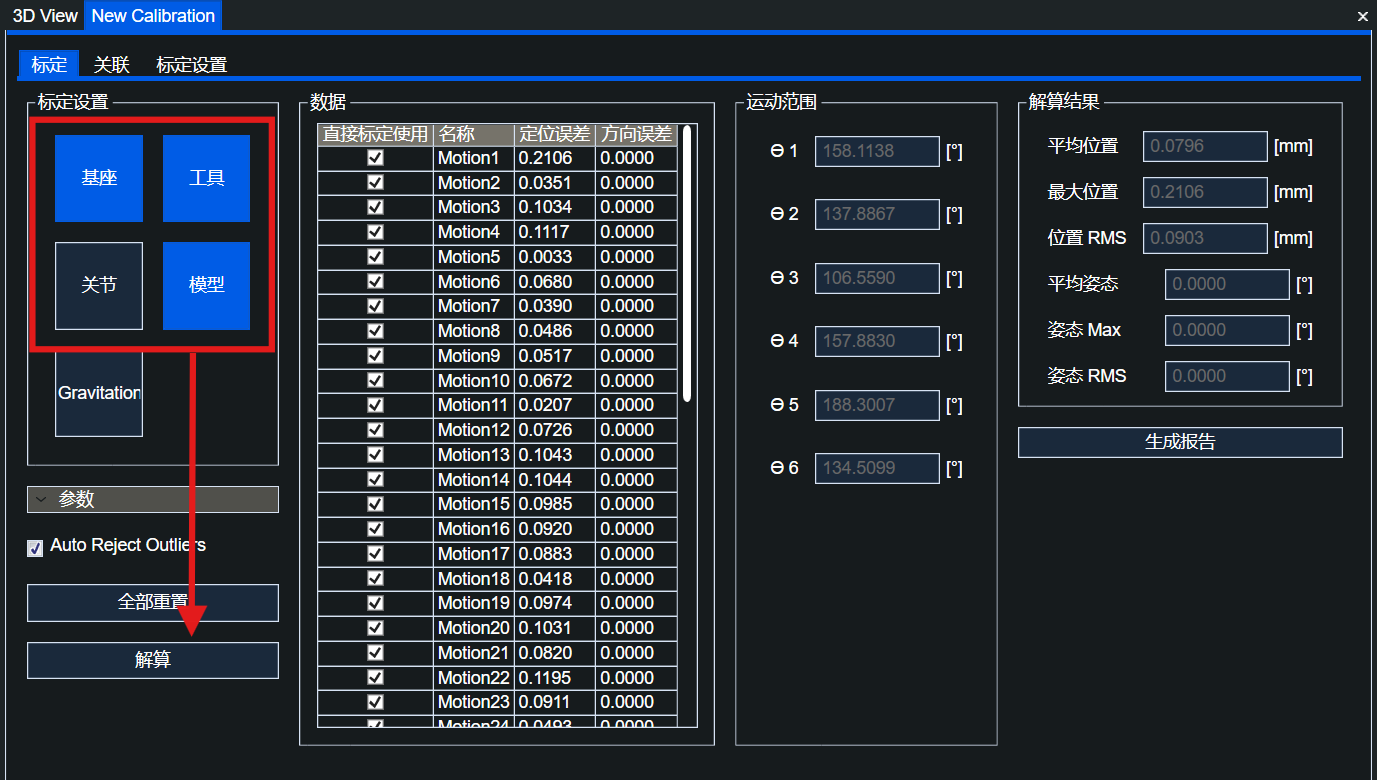Click the 名称 column header
The width and height of the screenshot is (1377, 780).
(474, 134)
